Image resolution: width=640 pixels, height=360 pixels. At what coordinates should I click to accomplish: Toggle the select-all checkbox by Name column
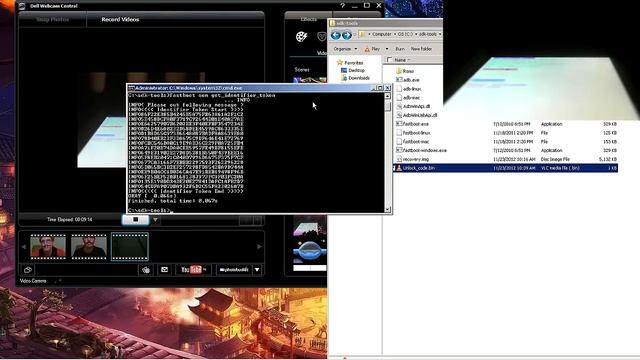(389, 60)
